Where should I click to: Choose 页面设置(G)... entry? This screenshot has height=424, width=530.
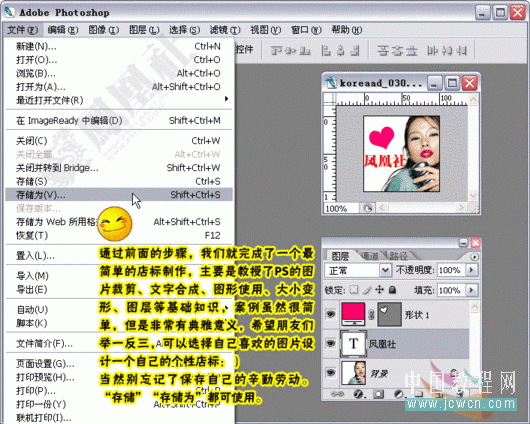coord(118,364)
